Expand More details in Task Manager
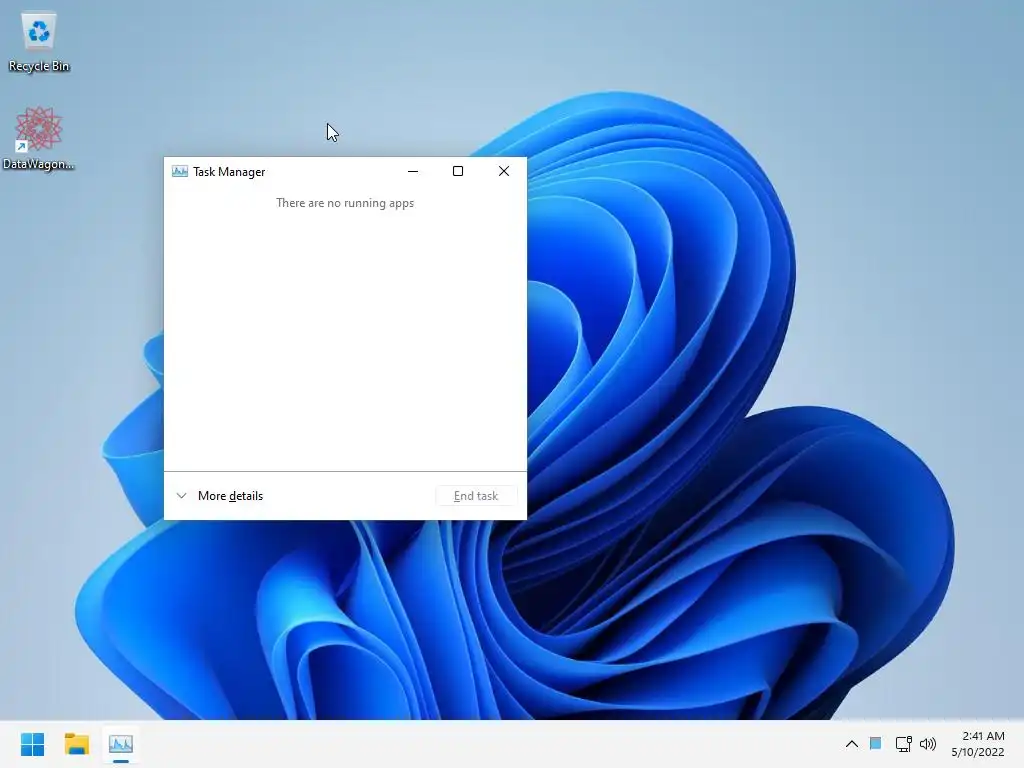 pos(220,496)
